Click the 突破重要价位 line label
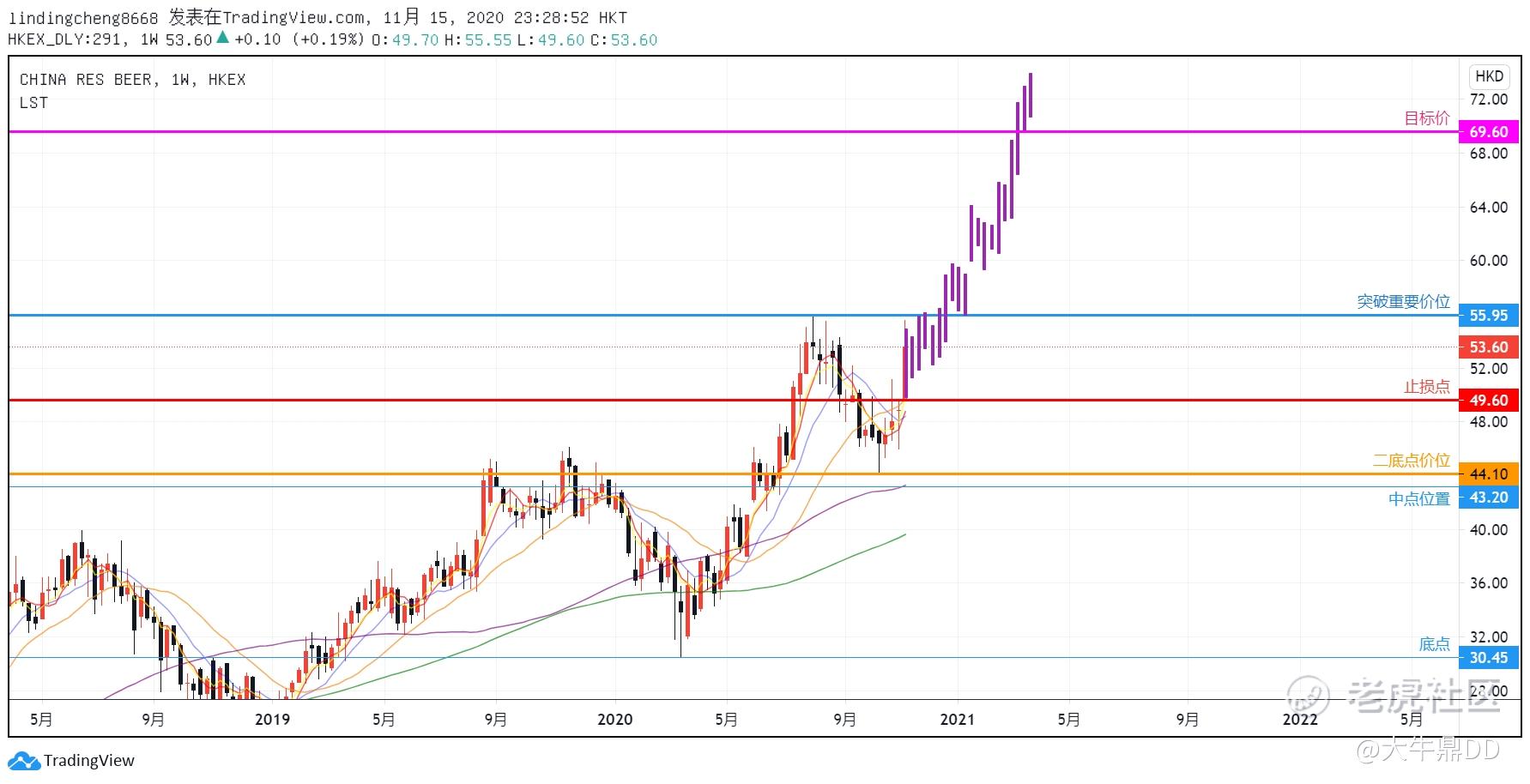The height and width of the screenshot is (784, 1530). pyautogui.click(x=1404, y=302)
